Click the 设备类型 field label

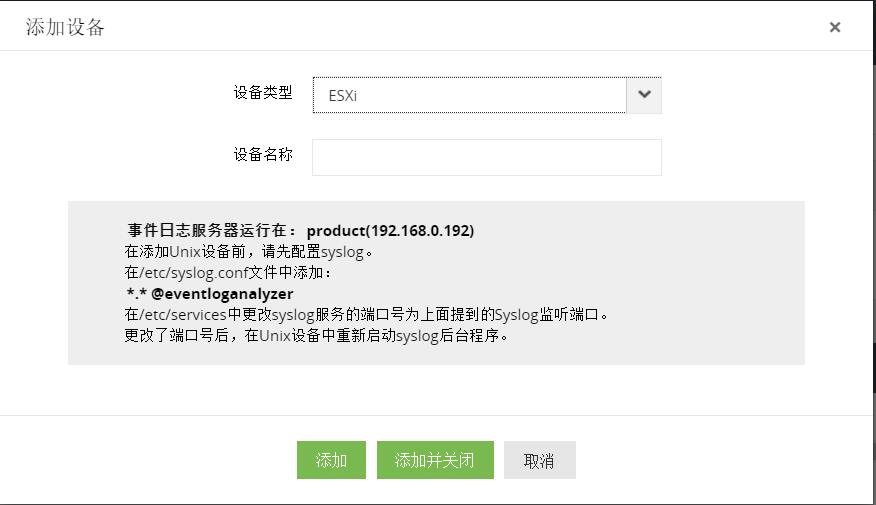(263, 93)
